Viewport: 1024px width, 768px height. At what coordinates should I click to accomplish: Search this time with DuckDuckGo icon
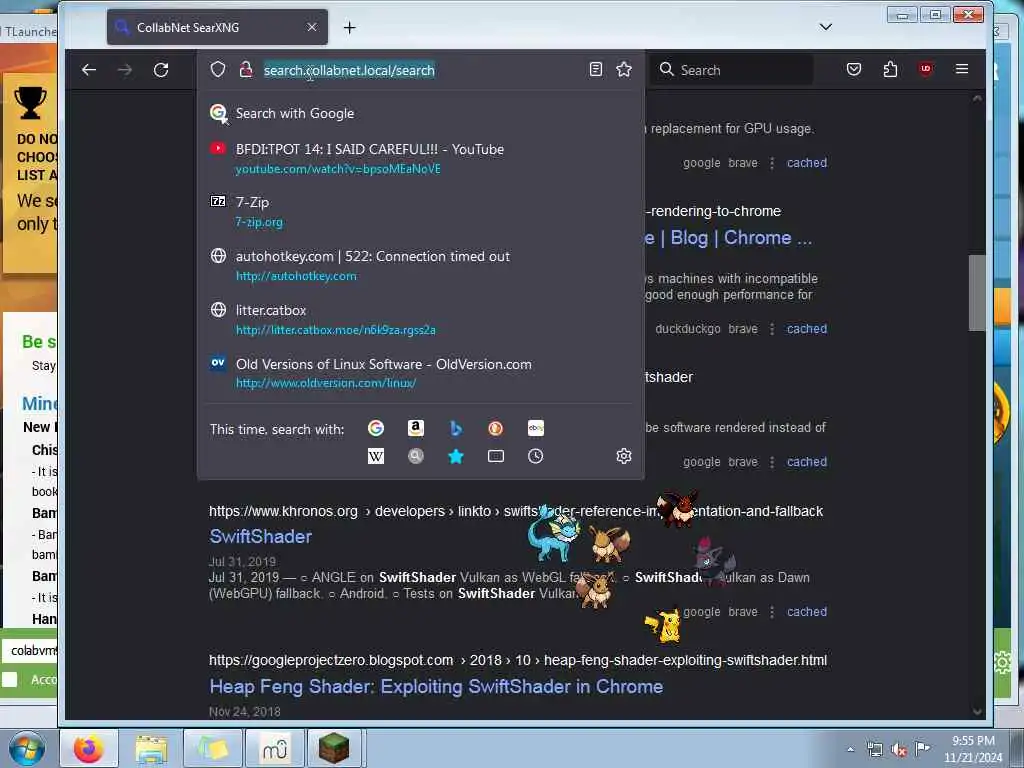(496, 428)
